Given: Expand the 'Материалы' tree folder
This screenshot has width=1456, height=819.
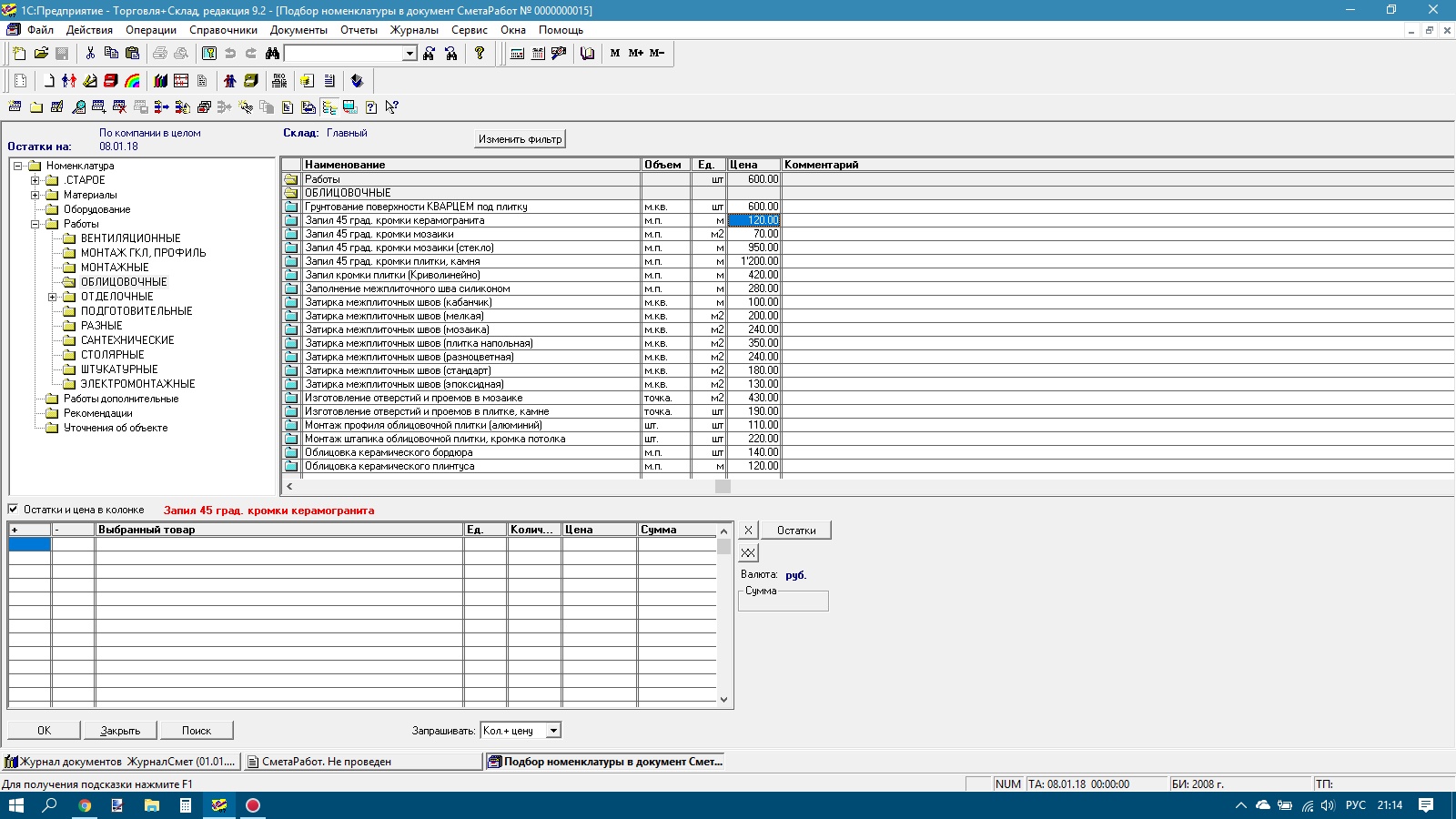Looking at the screenshot, I should click(x=35, y=195).
